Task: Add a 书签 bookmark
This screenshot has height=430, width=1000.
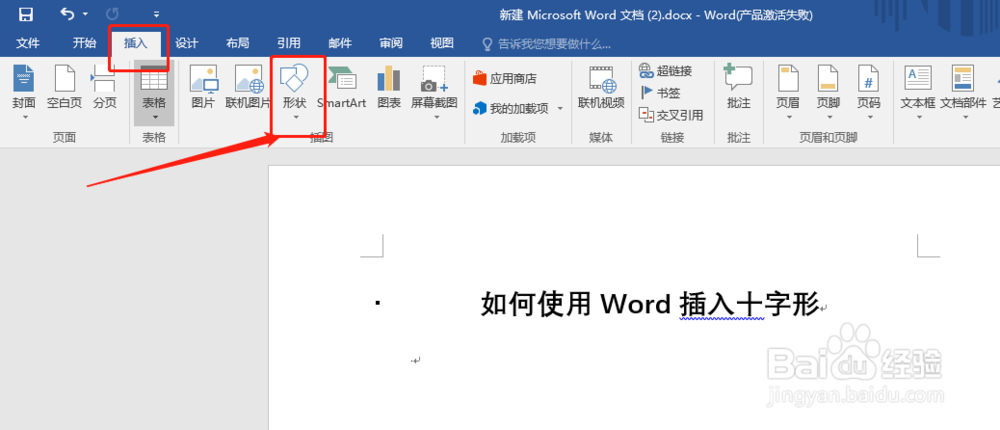Action: pos(660,93)
